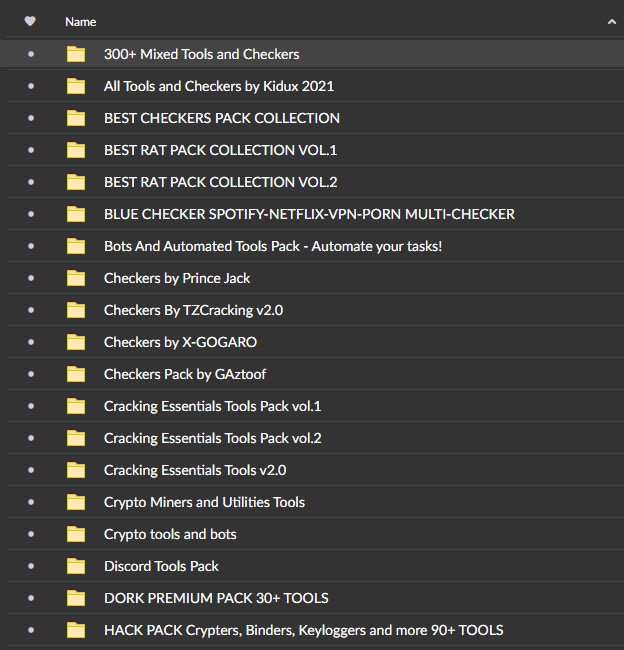Toggle favorite dot for Checkers by X-GOGARO
This screenshot has height=650, width=624.
[31, 342]
